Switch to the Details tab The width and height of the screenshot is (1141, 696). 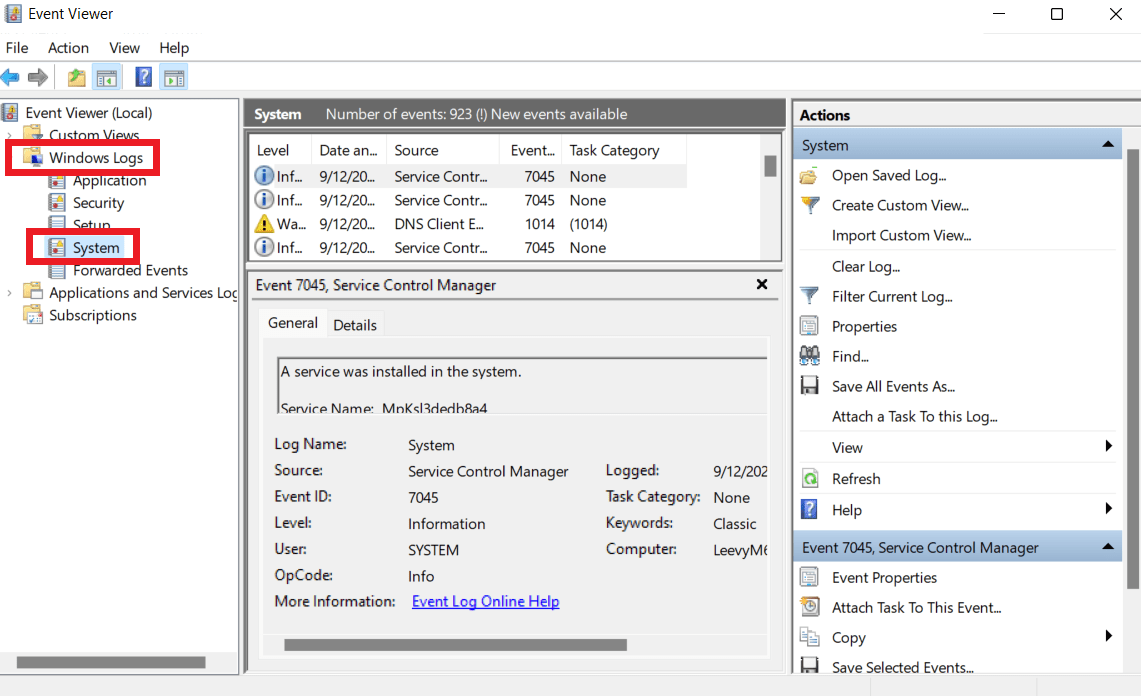pos(355,325)
